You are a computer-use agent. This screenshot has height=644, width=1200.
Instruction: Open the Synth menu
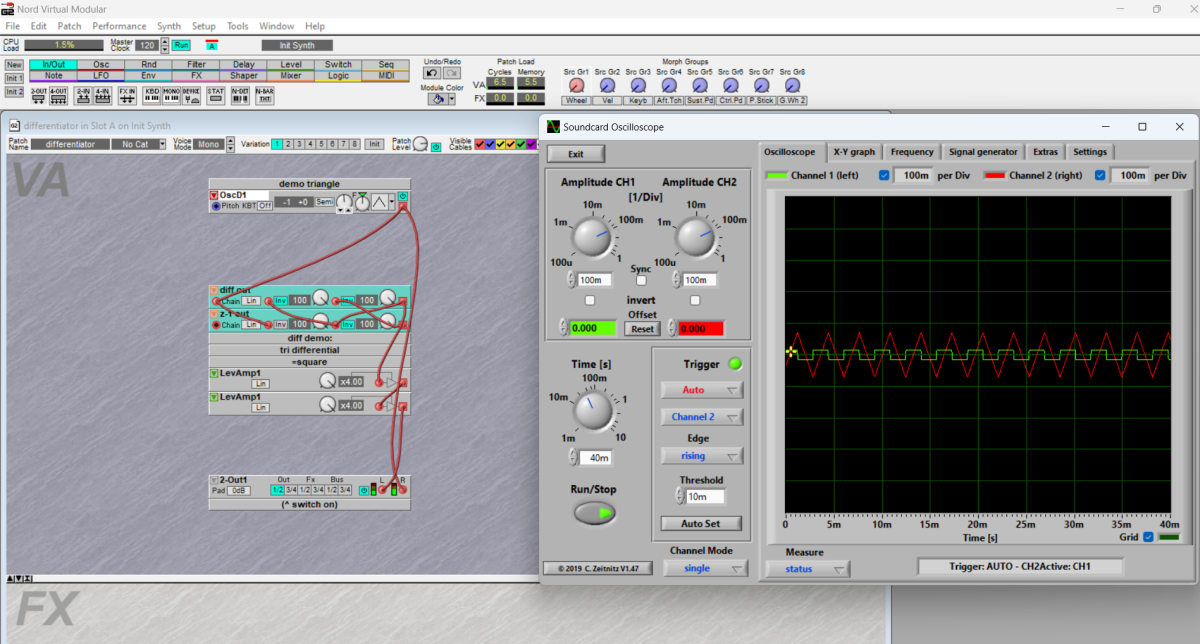point(169,26)
